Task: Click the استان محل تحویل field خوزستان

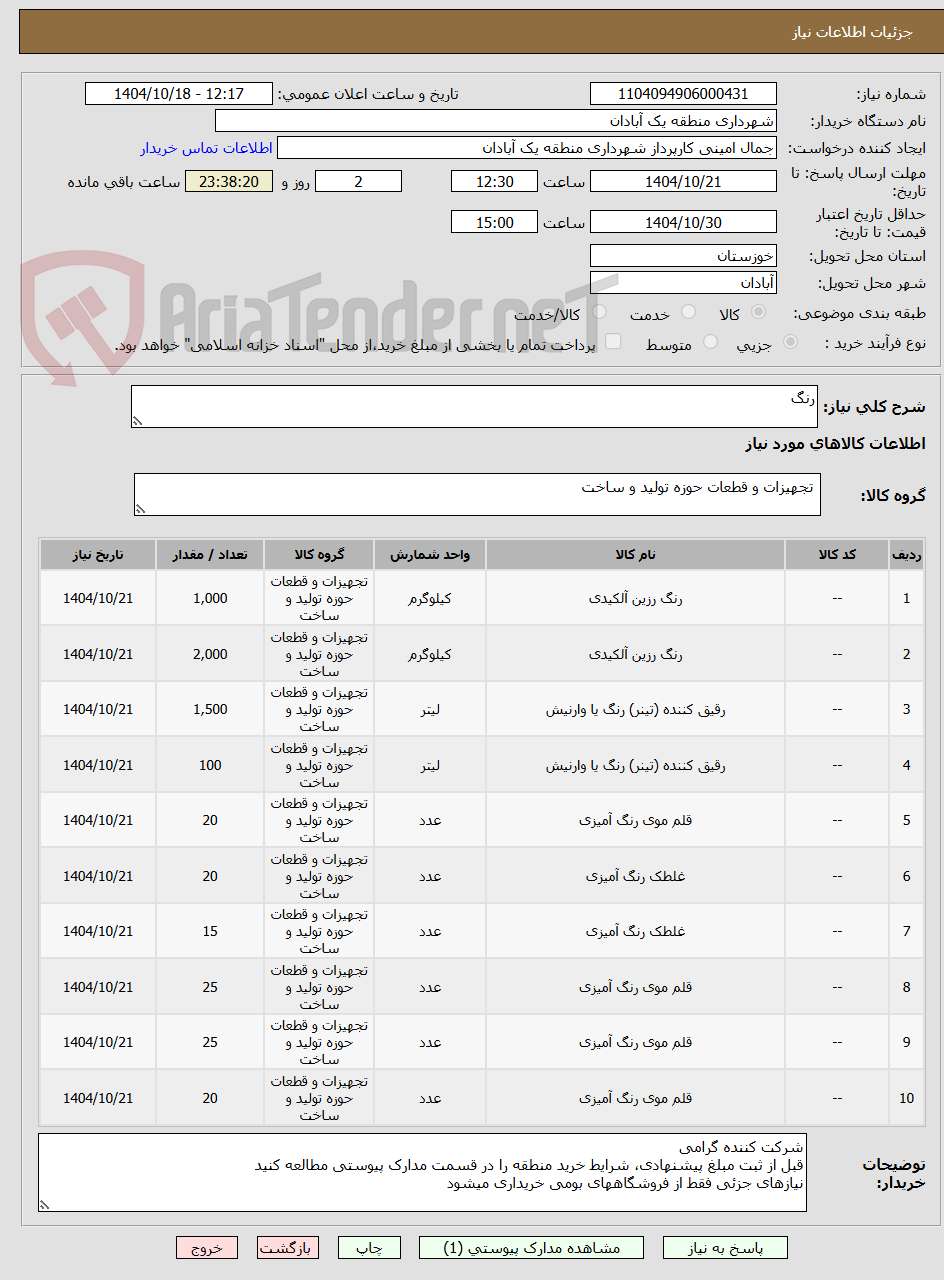Action: coord(683,256)
